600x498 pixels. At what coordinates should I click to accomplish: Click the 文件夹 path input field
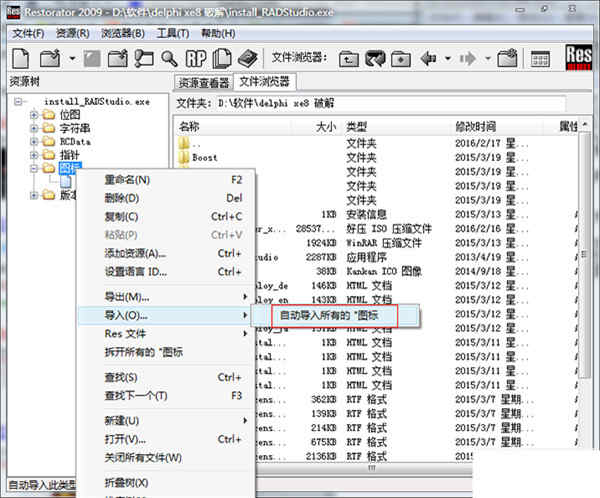391,103
